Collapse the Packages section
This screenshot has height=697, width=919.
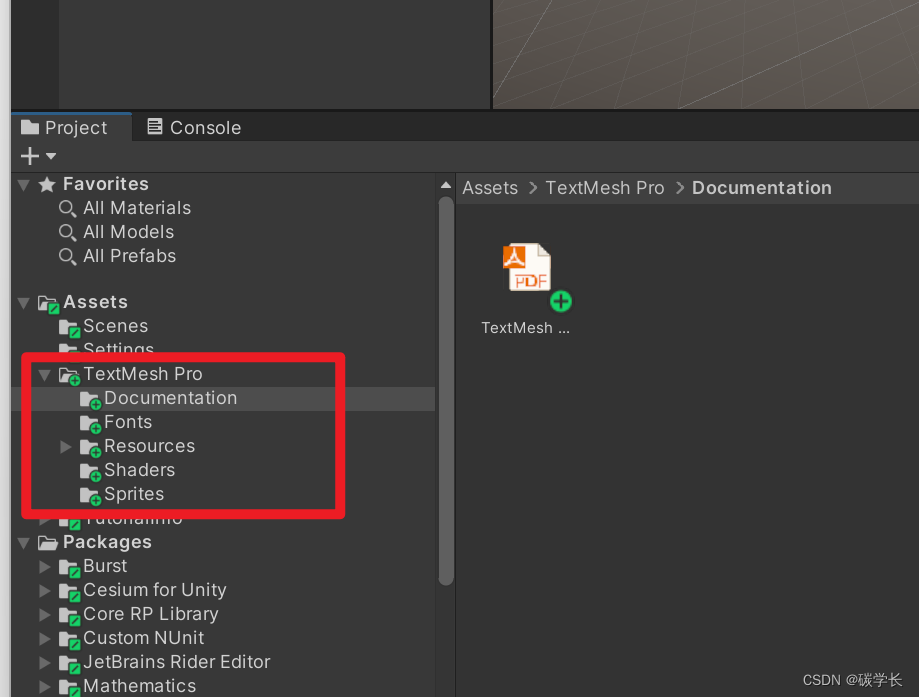click(x=23, y=543)
